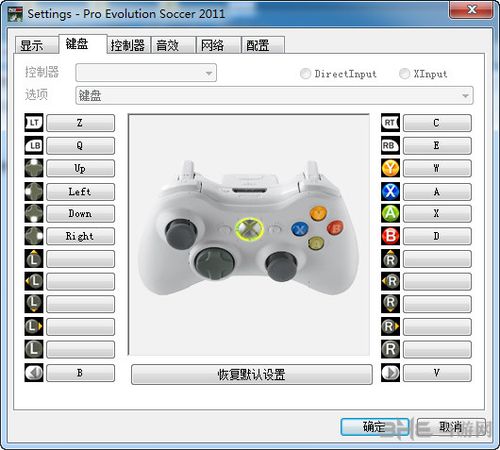500x450 pixels.
Task: Click the LB bumper icon
Action: pos(34,146)
